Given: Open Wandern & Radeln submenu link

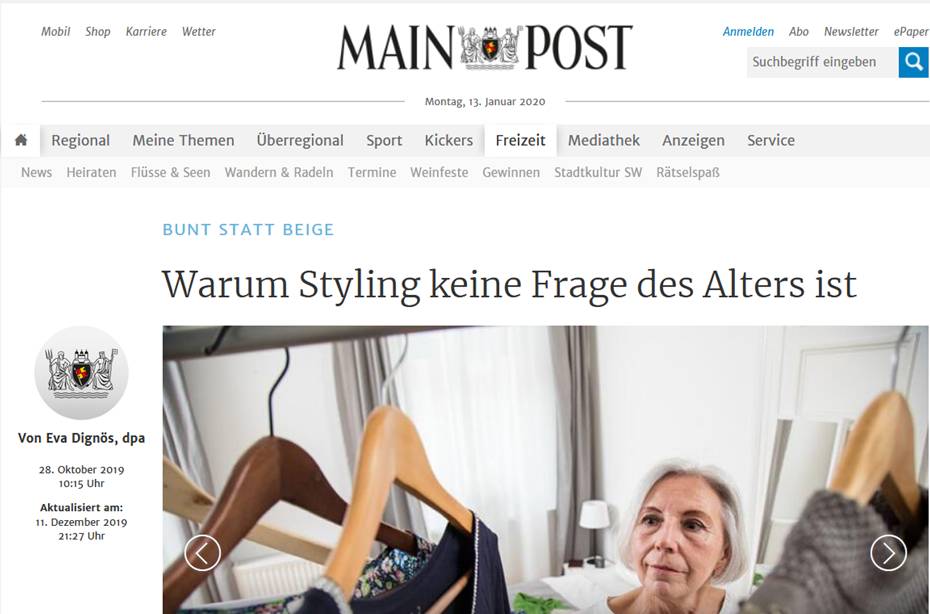Looking at the screenshot, I should [x=279, y=173].
